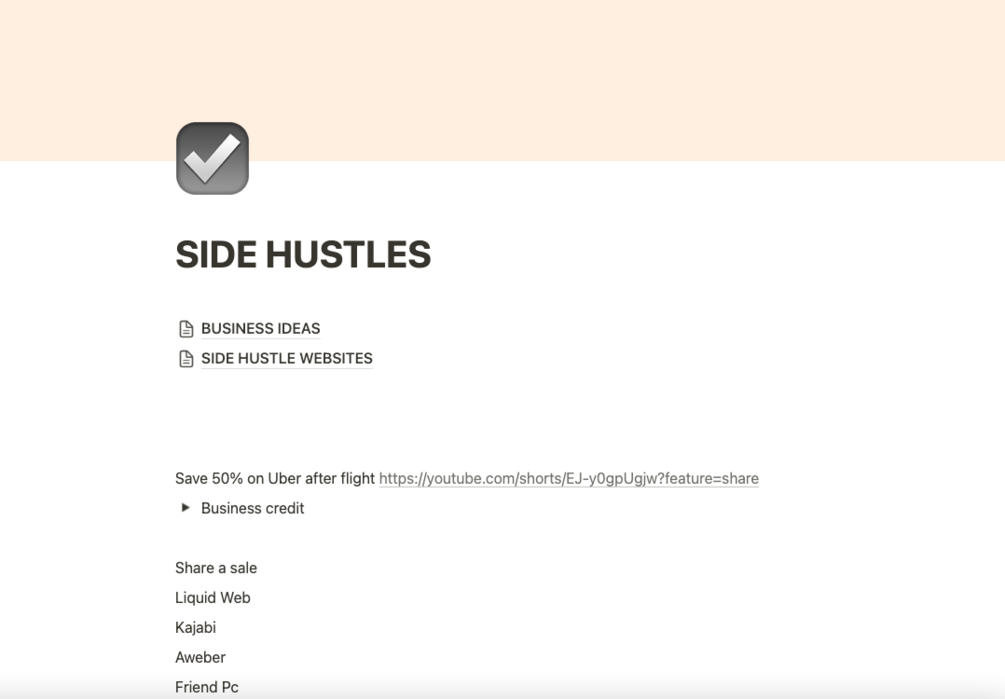Click the underlined BUSINESS IDEAS link text
This screenshot has height=699, width=1005.
pyautogui.click(x=261, y=328)
